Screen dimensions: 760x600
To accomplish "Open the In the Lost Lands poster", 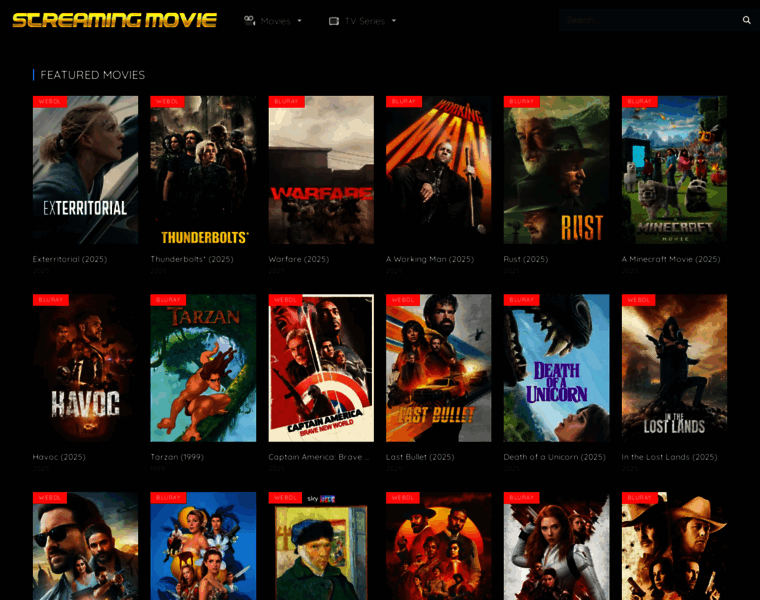I will [674, 368].
